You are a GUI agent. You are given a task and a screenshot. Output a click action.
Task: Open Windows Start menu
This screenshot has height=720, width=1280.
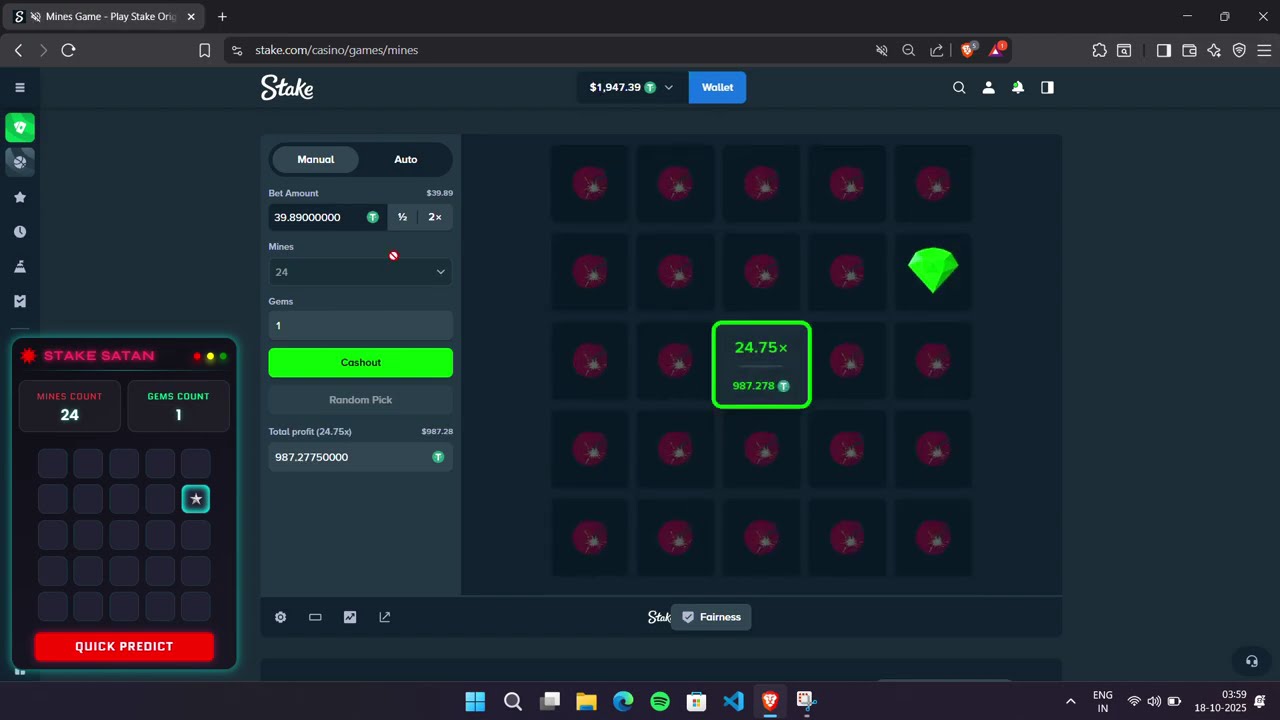(x=475, y=701)
